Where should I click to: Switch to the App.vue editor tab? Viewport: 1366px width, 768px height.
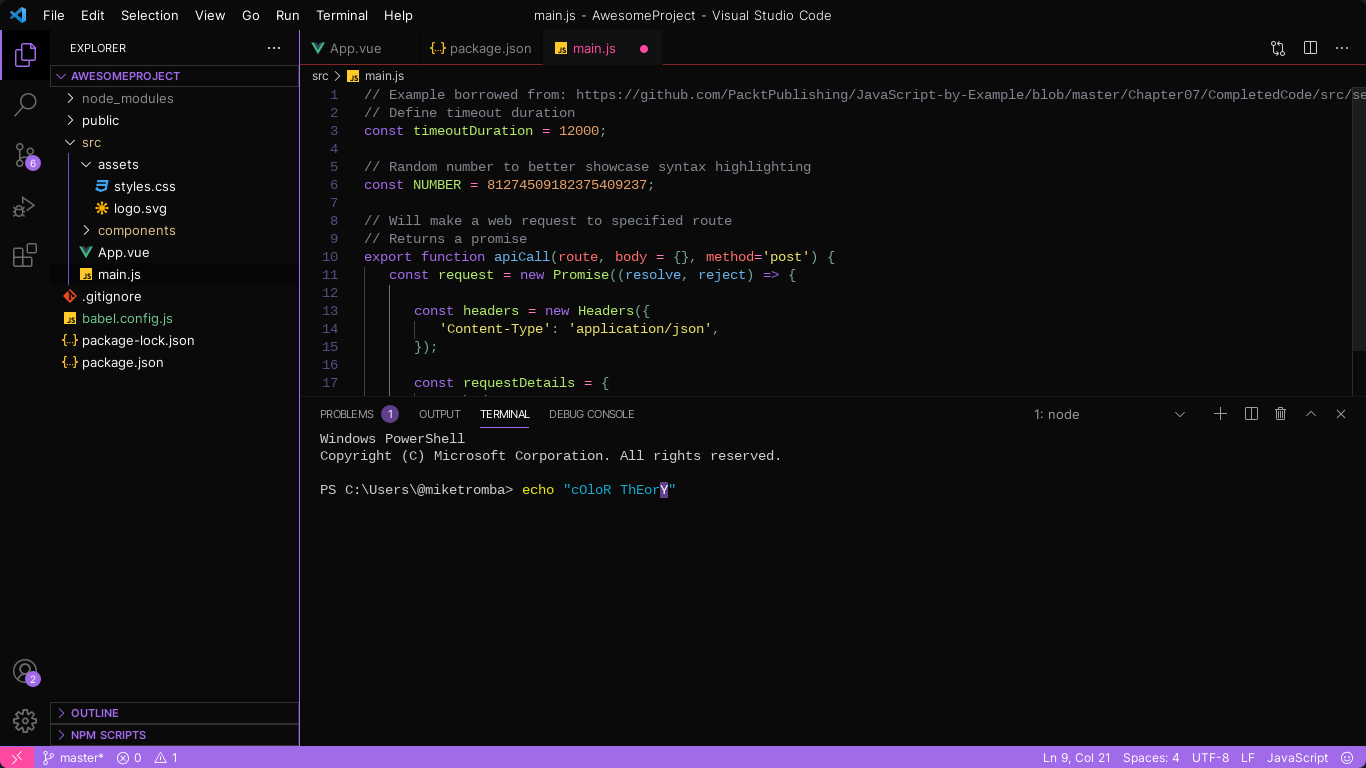(359, 48)
